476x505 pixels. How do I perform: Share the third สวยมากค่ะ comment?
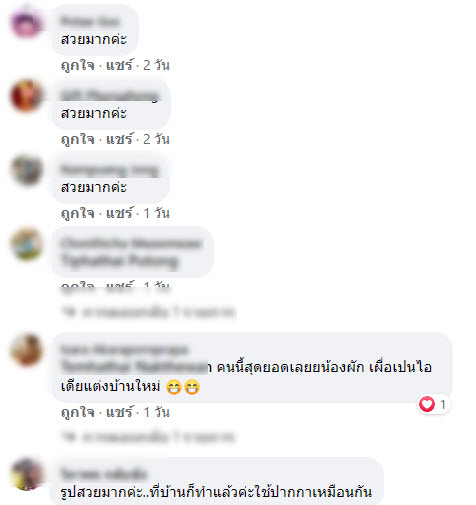click(119, 213)
